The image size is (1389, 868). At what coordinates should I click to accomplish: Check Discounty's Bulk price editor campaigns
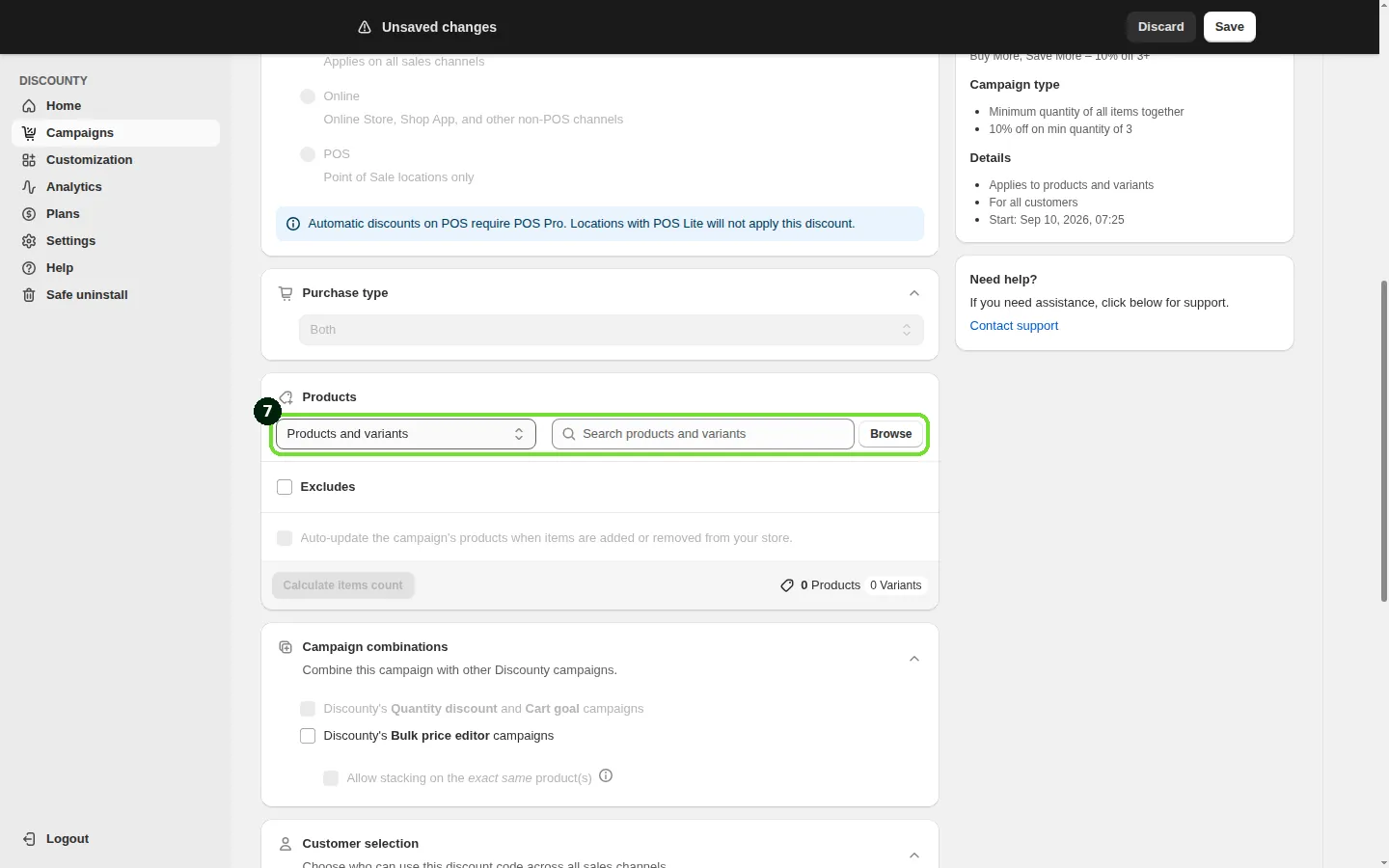[x=308, y=736]
